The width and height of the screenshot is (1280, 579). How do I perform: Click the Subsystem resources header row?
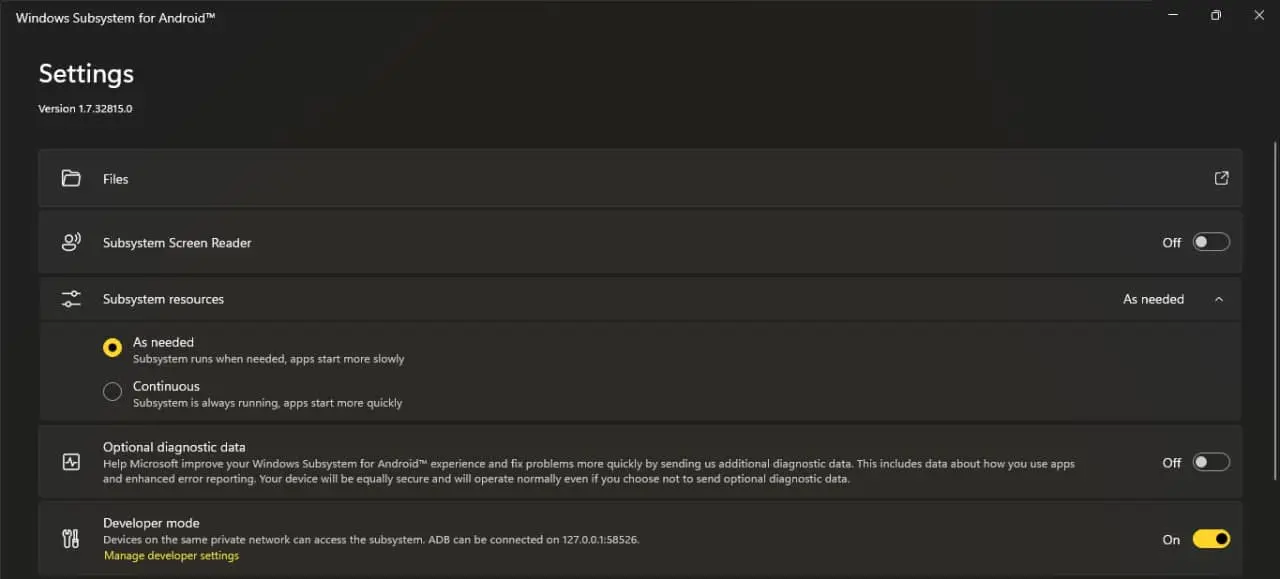point(640,299)
